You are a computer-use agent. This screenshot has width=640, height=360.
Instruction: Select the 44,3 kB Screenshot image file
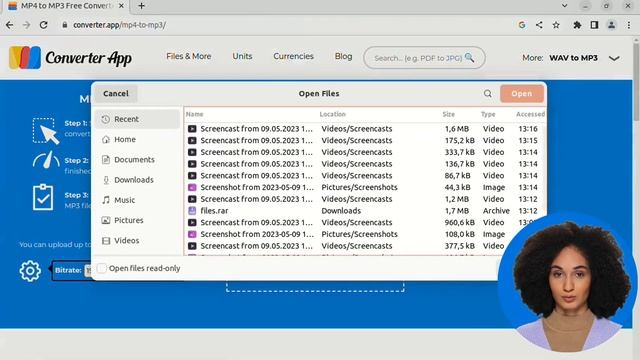point(364,187)
